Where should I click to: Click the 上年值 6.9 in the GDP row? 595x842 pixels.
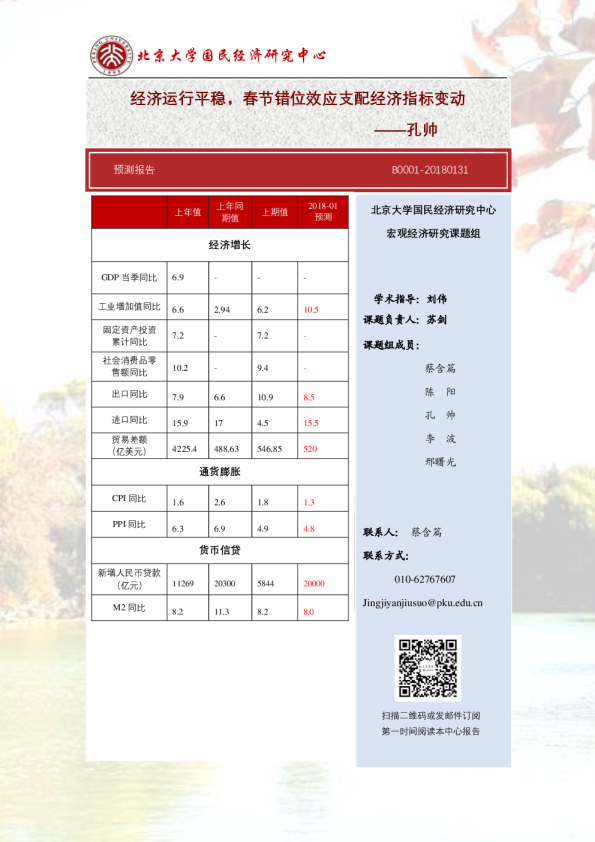coord(178,278)
